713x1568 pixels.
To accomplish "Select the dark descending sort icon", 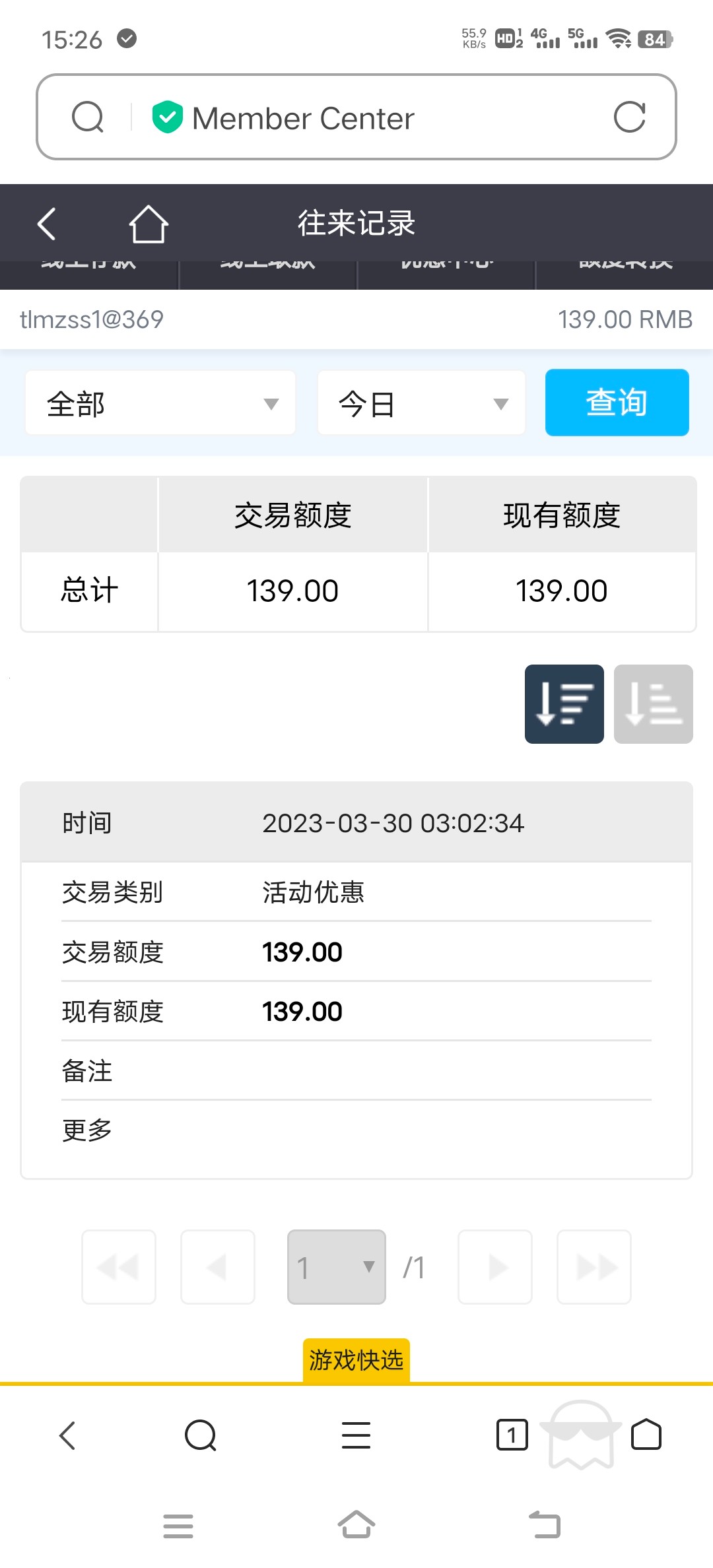I will coord(564,704).
